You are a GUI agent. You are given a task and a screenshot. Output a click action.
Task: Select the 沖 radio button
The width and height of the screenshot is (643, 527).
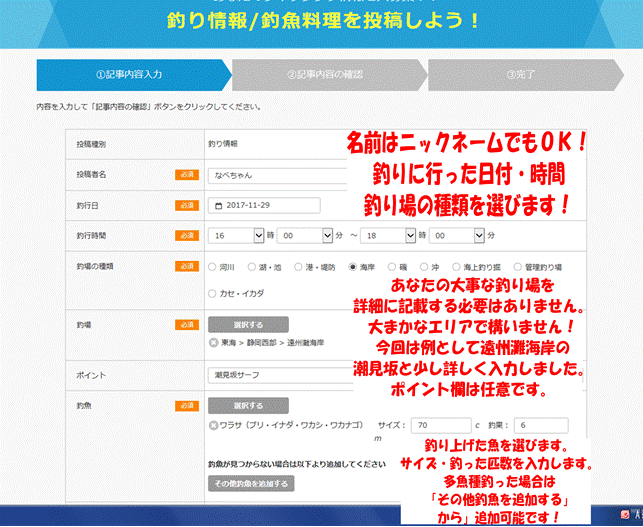click(424, 267)
